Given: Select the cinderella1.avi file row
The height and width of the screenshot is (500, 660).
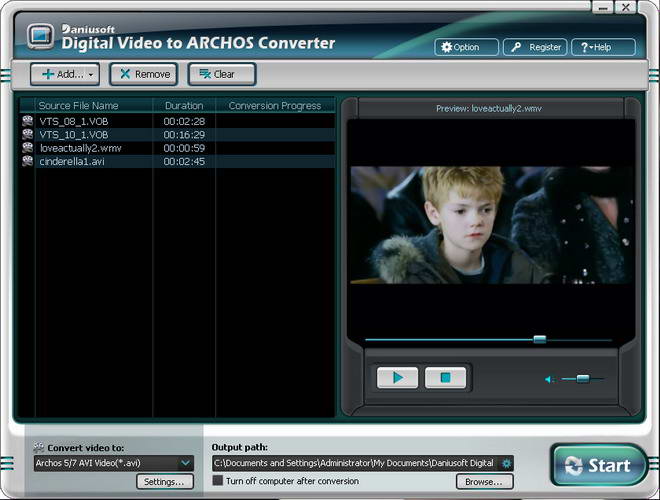Looking at the screenshot, I should coord(178,162).
